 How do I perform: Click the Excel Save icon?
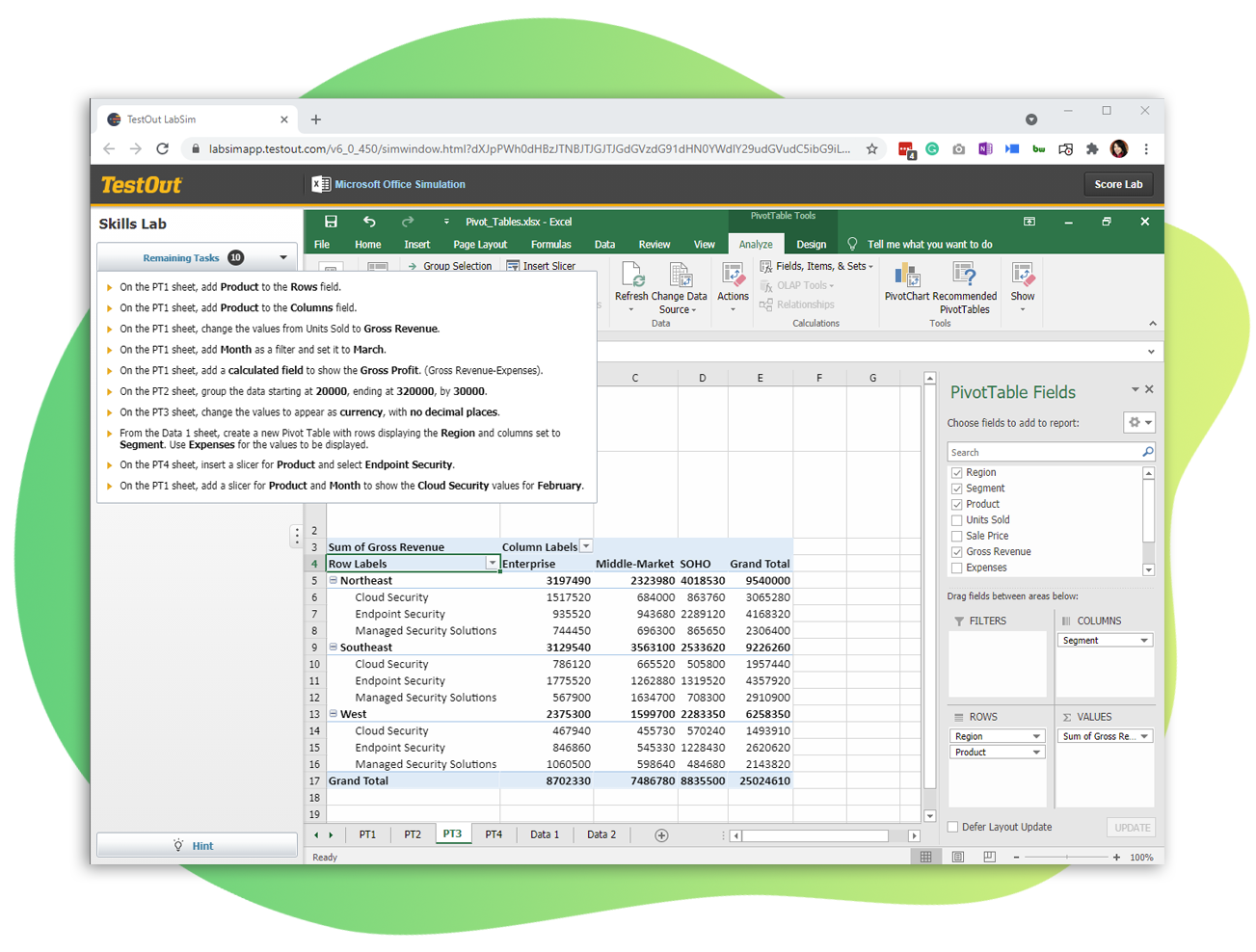tap(331, 222)
